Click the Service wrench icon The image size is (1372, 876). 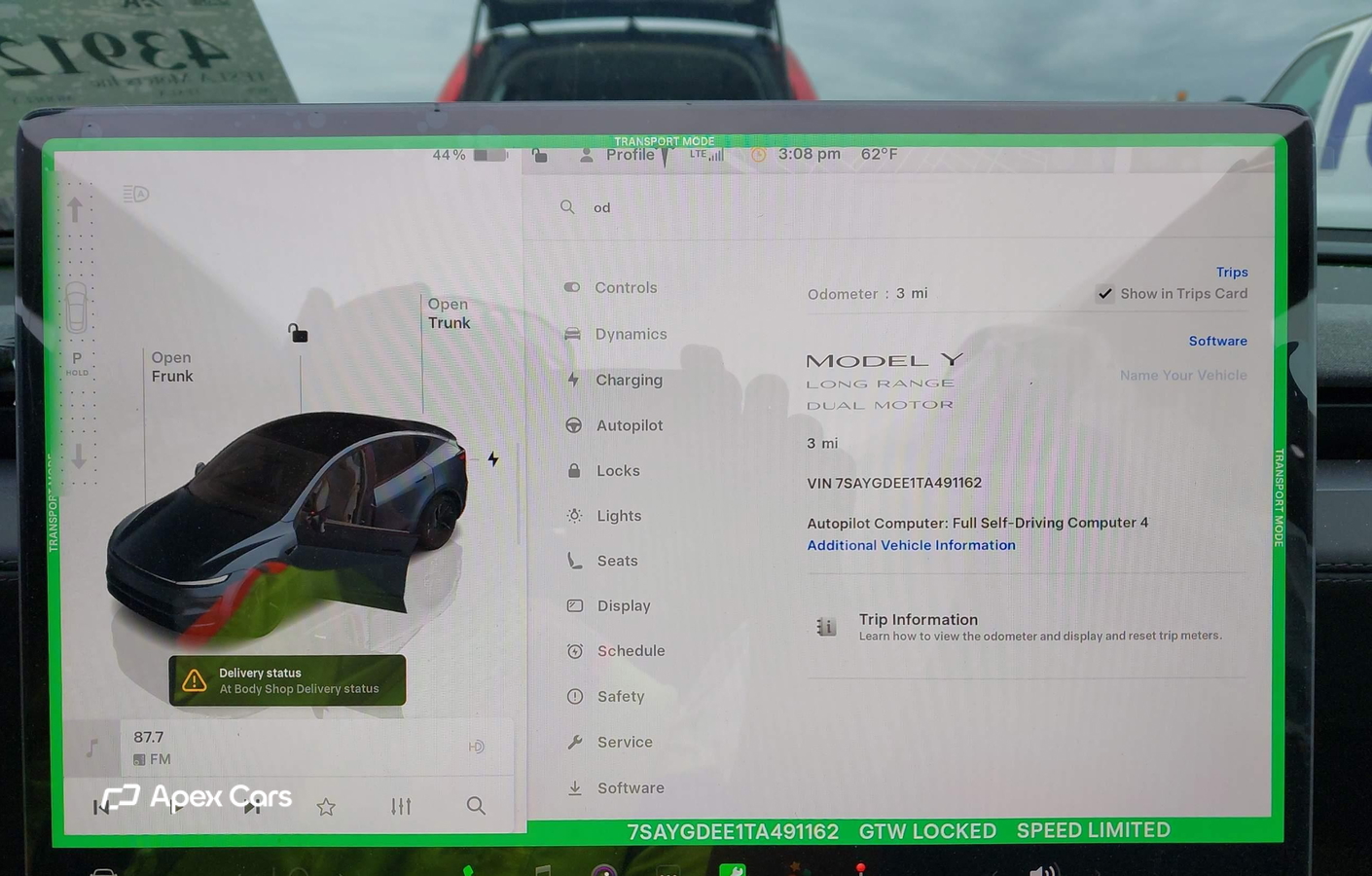pos(575,742)
